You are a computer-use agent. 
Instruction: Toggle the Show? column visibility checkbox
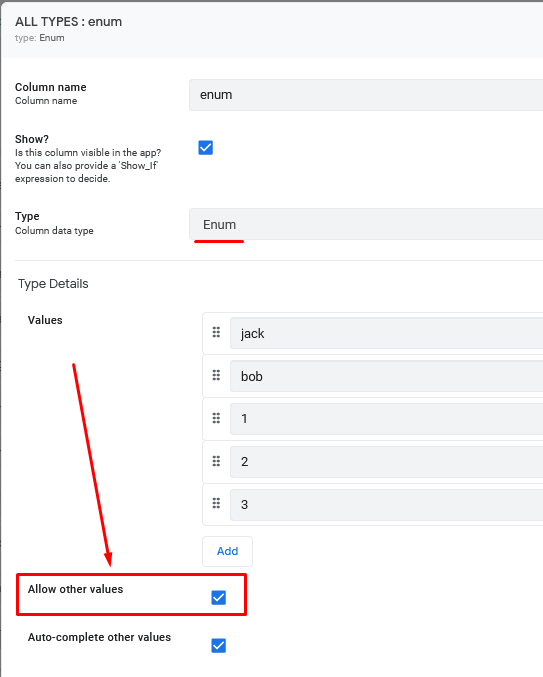[x=205, y=148]
